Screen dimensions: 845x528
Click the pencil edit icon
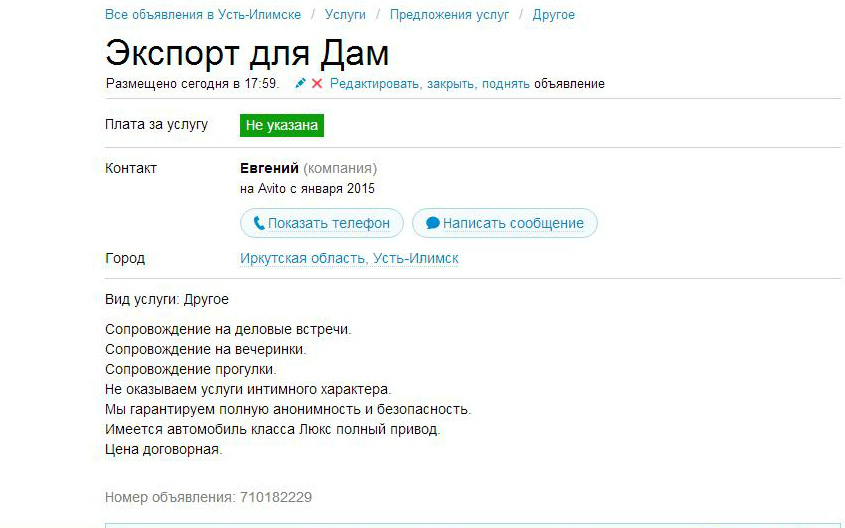coord(300,84)
